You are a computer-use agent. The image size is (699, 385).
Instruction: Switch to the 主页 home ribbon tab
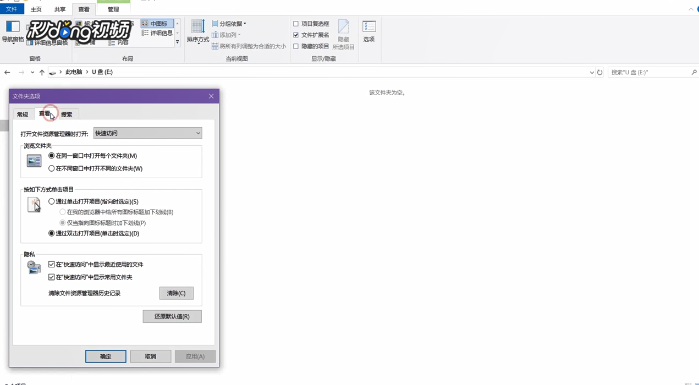(x=36, y=9)
